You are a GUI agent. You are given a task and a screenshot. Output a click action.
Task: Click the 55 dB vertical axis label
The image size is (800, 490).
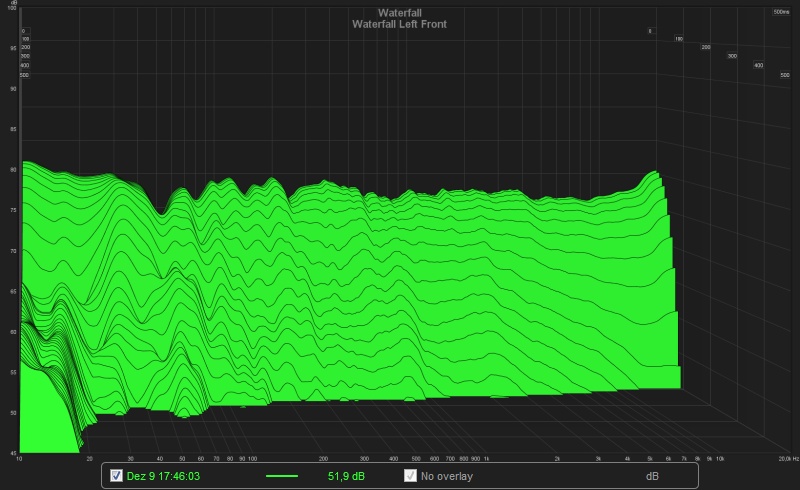pos(13,373)
